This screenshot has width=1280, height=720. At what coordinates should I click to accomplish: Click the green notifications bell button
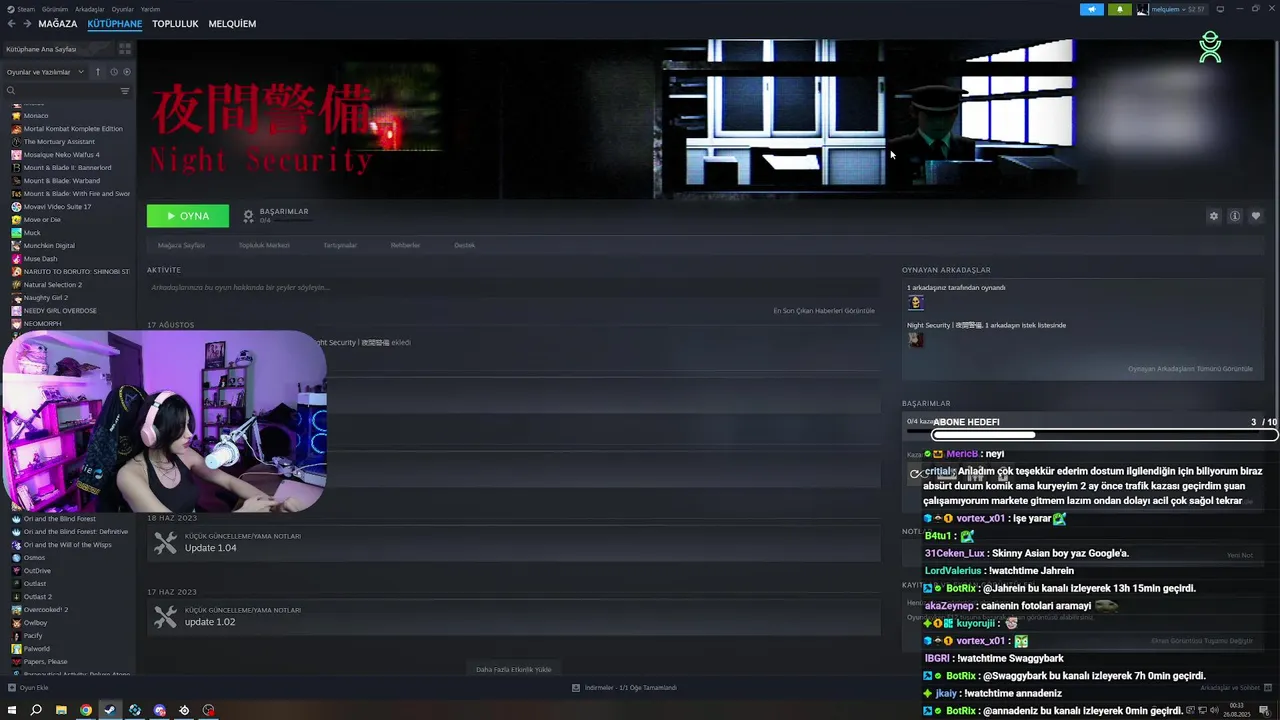[x=1120, y=9]
